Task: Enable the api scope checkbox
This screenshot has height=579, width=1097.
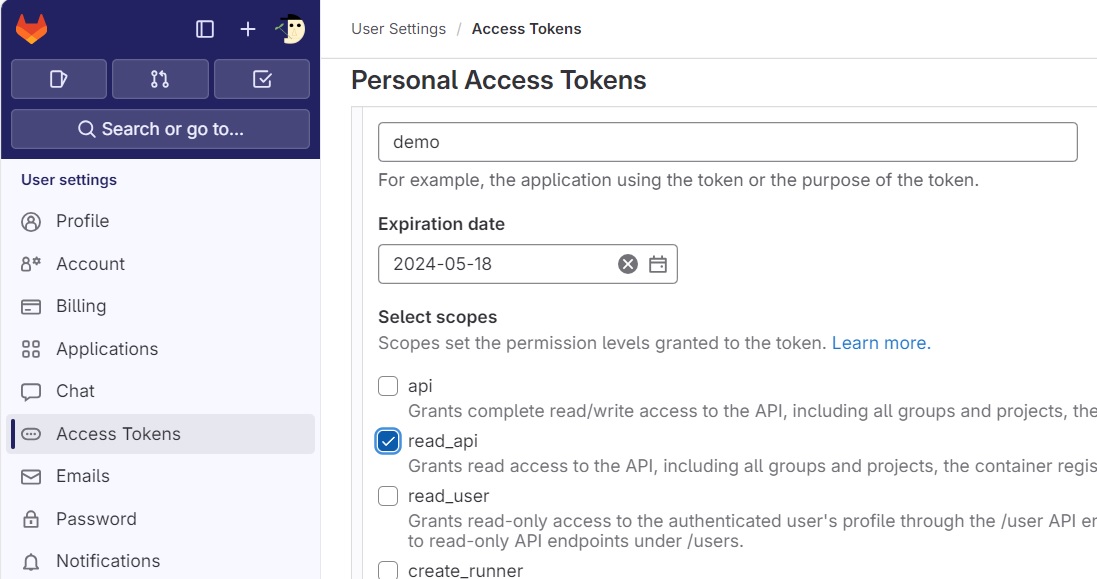Action: click(x=388, y=386)
